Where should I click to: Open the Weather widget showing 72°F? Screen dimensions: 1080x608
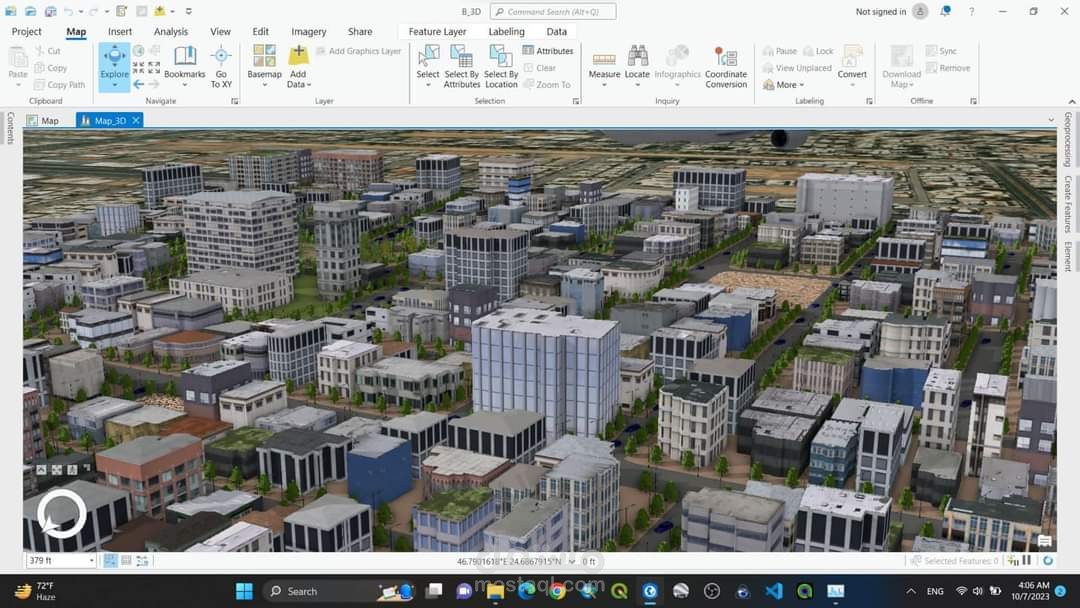tap(36, 591)
